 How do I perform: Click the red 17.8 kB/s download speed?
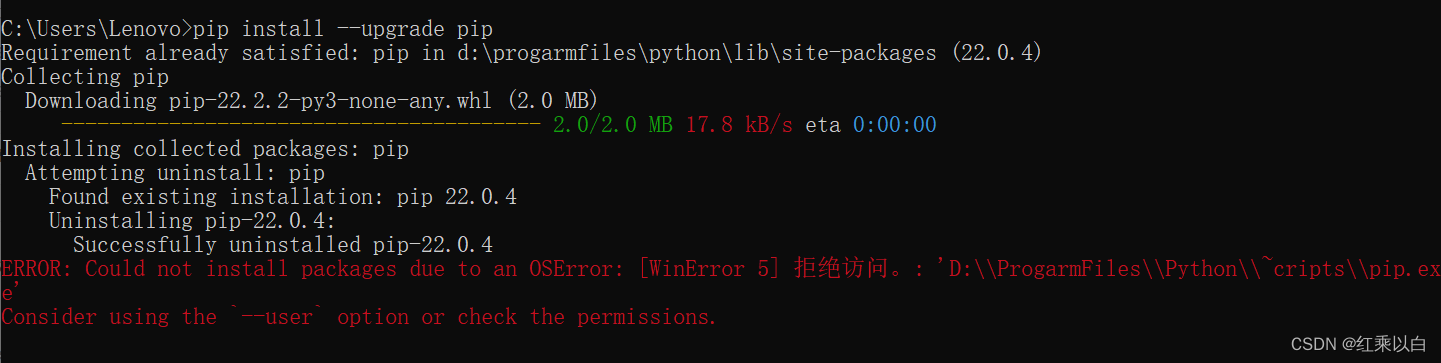(739, 125)
